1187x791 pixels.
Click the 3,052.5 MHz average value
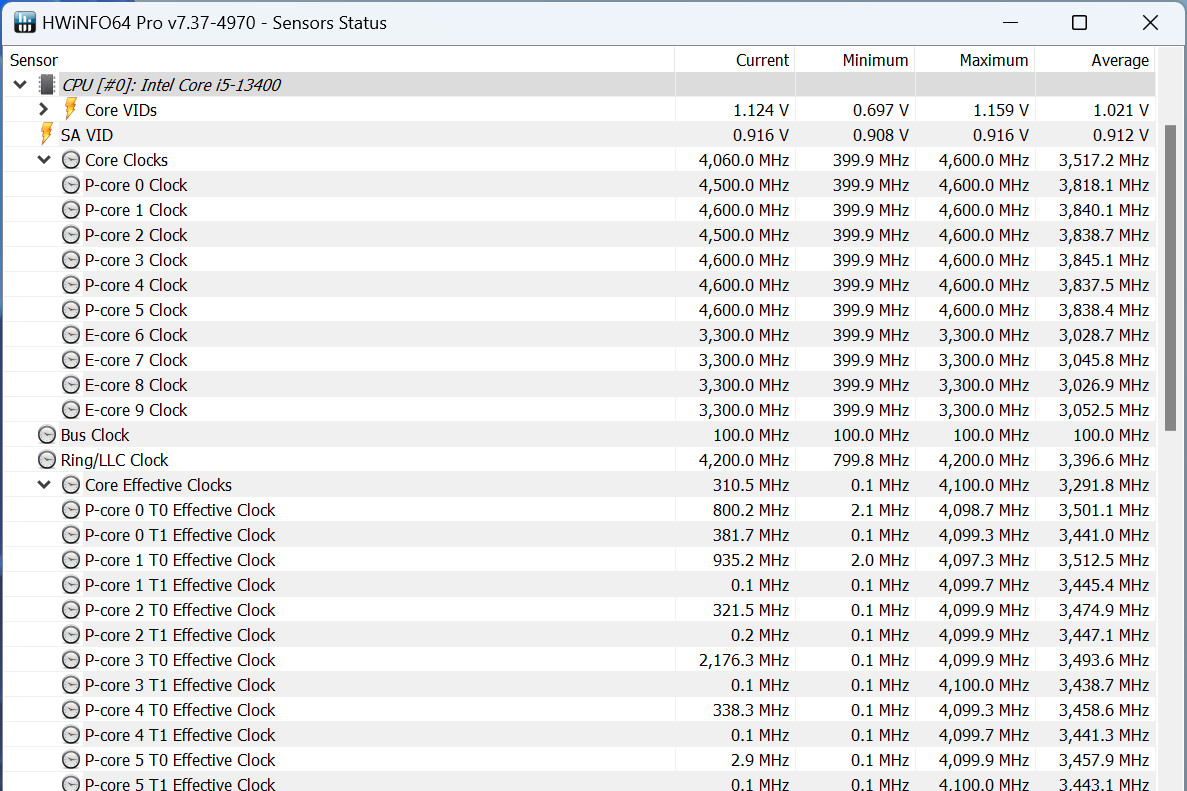coord(1104,410)
